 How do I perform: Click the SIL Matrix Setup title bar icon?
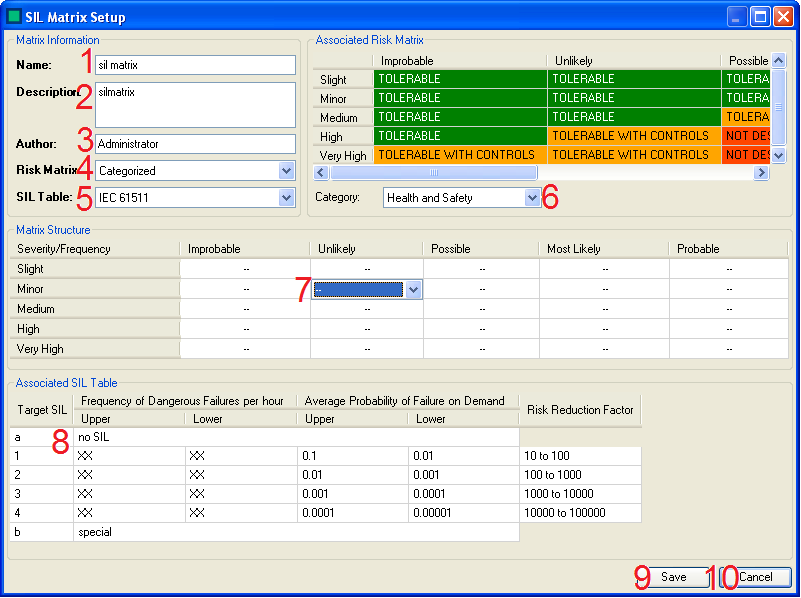tap(14, 17)
